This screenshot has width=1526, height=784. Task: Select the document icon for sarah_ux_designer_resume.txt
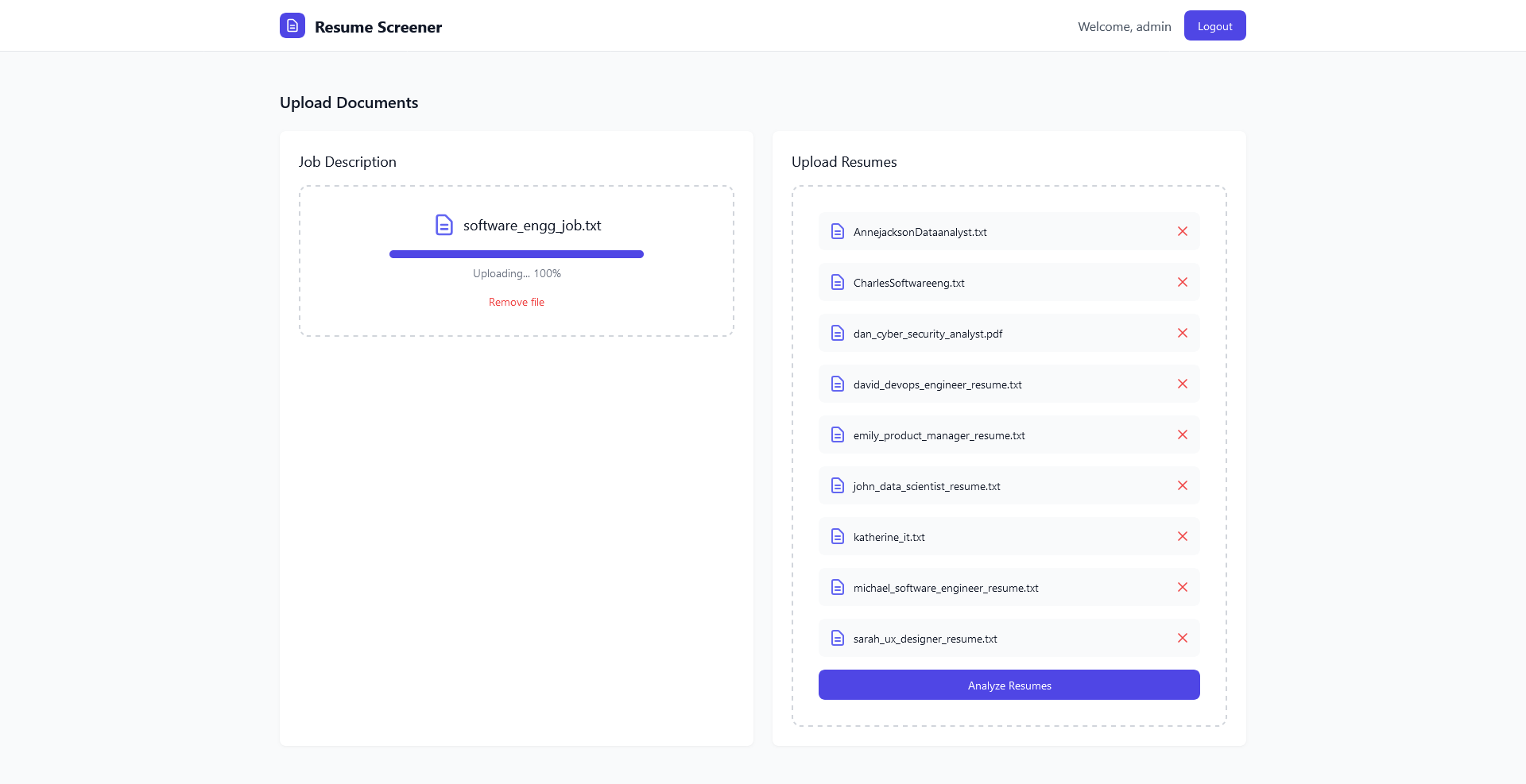coord(837,638)
